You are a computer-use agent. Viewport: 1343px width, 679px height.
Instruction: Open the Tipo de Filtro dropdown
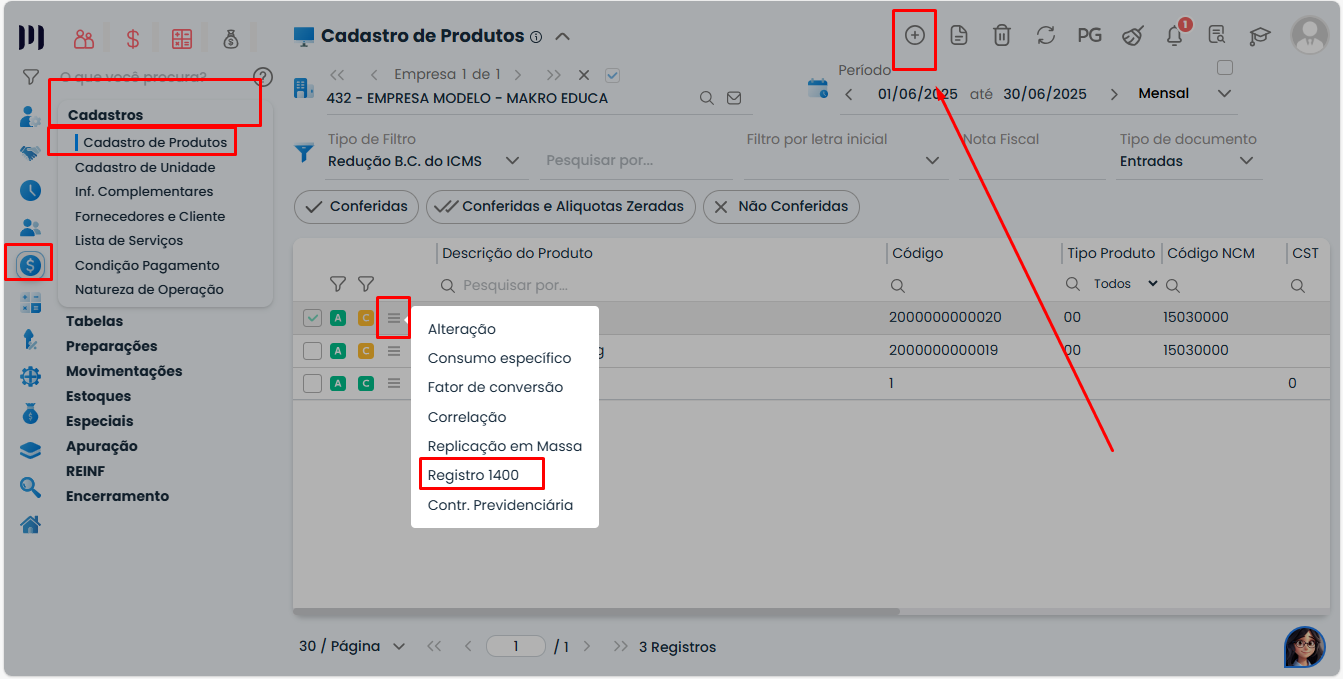[x=426, y=161]
